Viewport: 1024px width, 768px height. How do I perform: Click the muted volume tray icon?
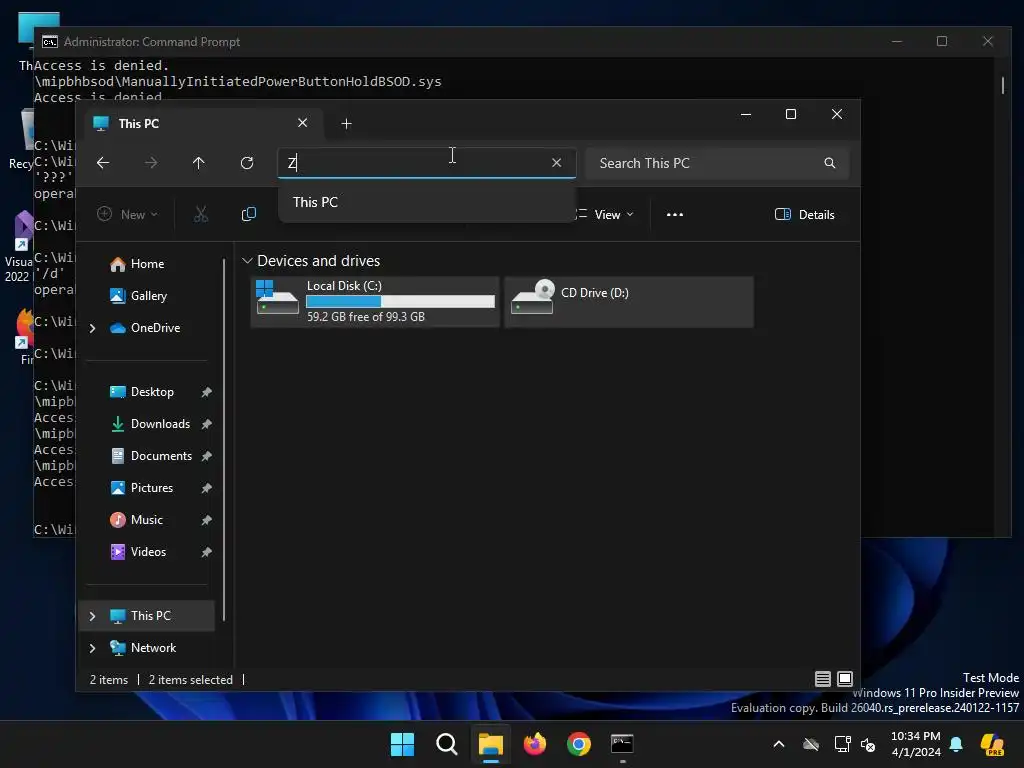[868, 744]
